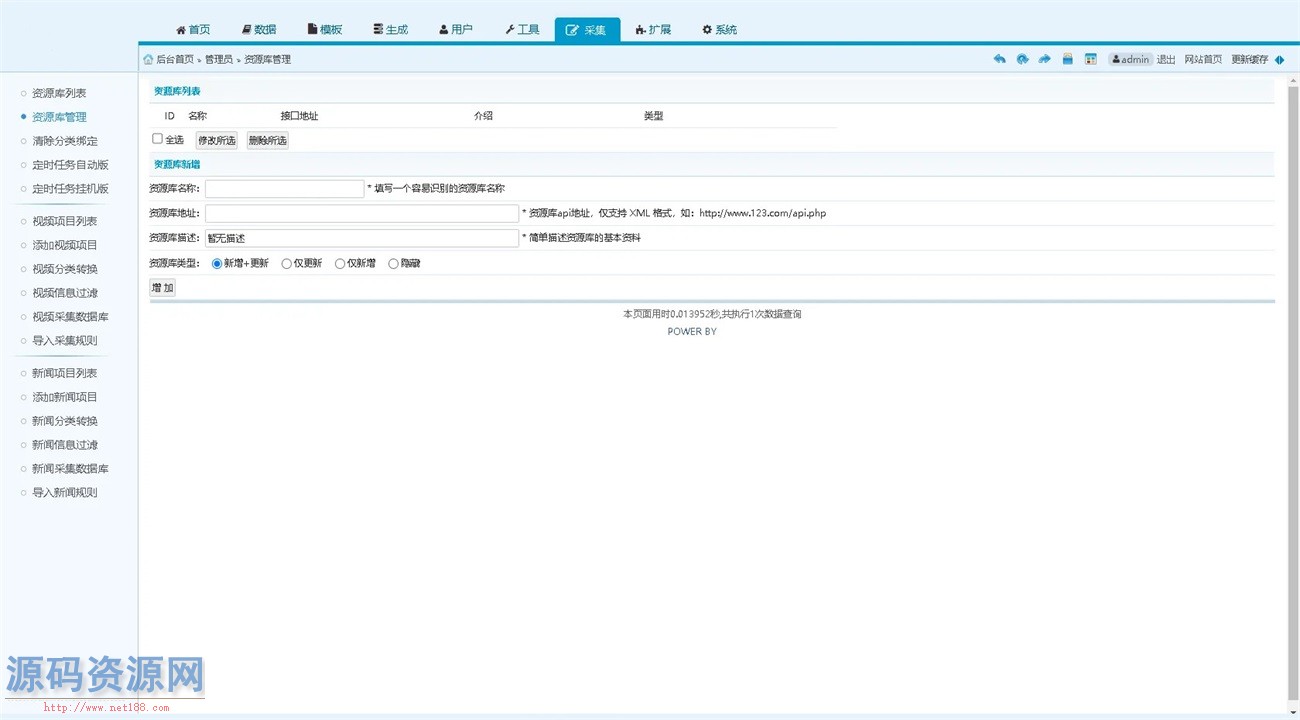
Task: Select the active 采集 tab
Action: (x=587, y=30)
